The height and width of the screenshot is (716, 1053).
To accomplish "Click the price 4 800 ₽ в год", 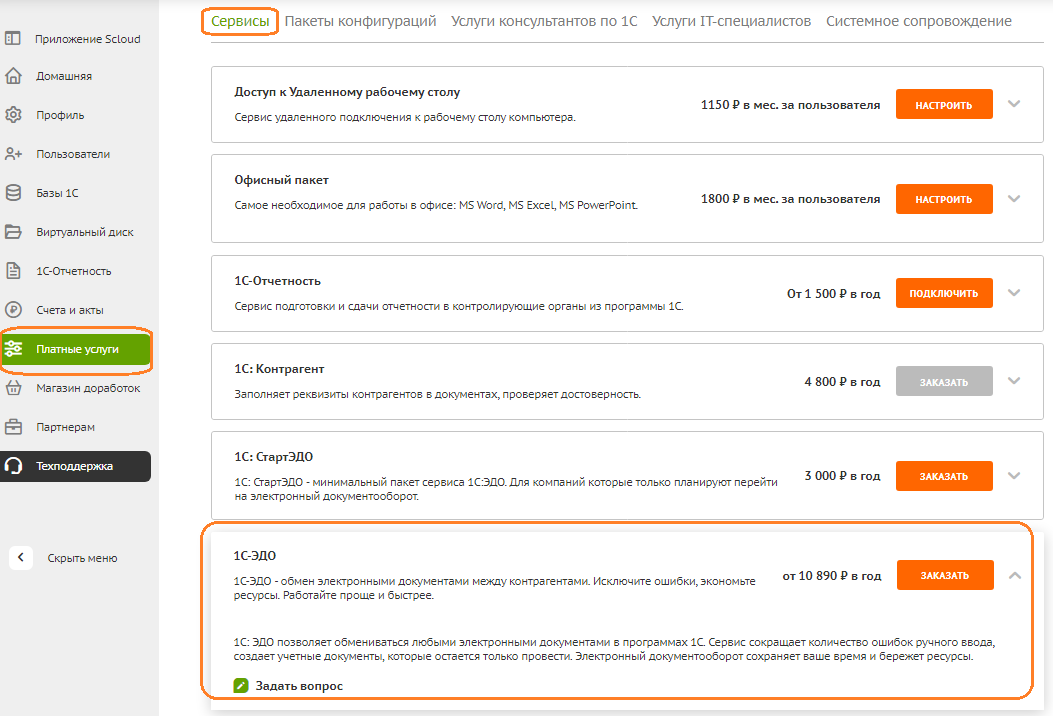I will click(842, 382).
